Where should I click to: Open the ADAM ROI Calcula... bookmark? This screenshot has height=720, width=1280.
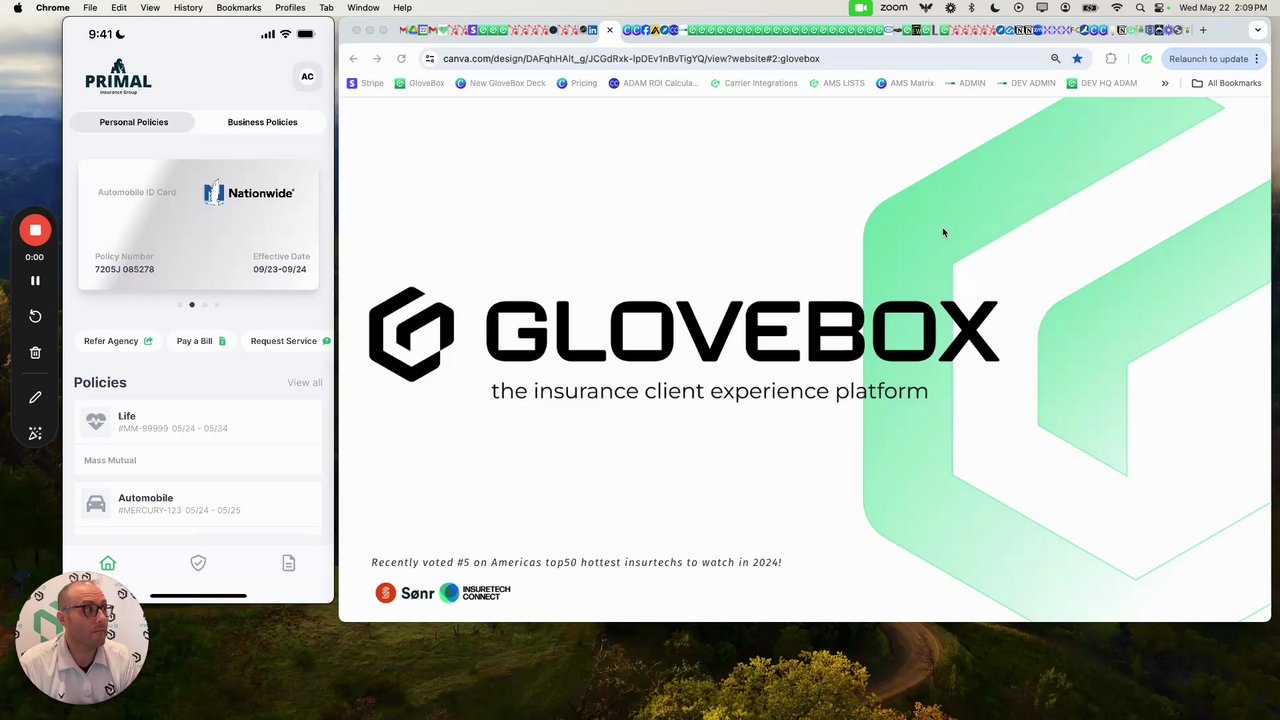654,83
